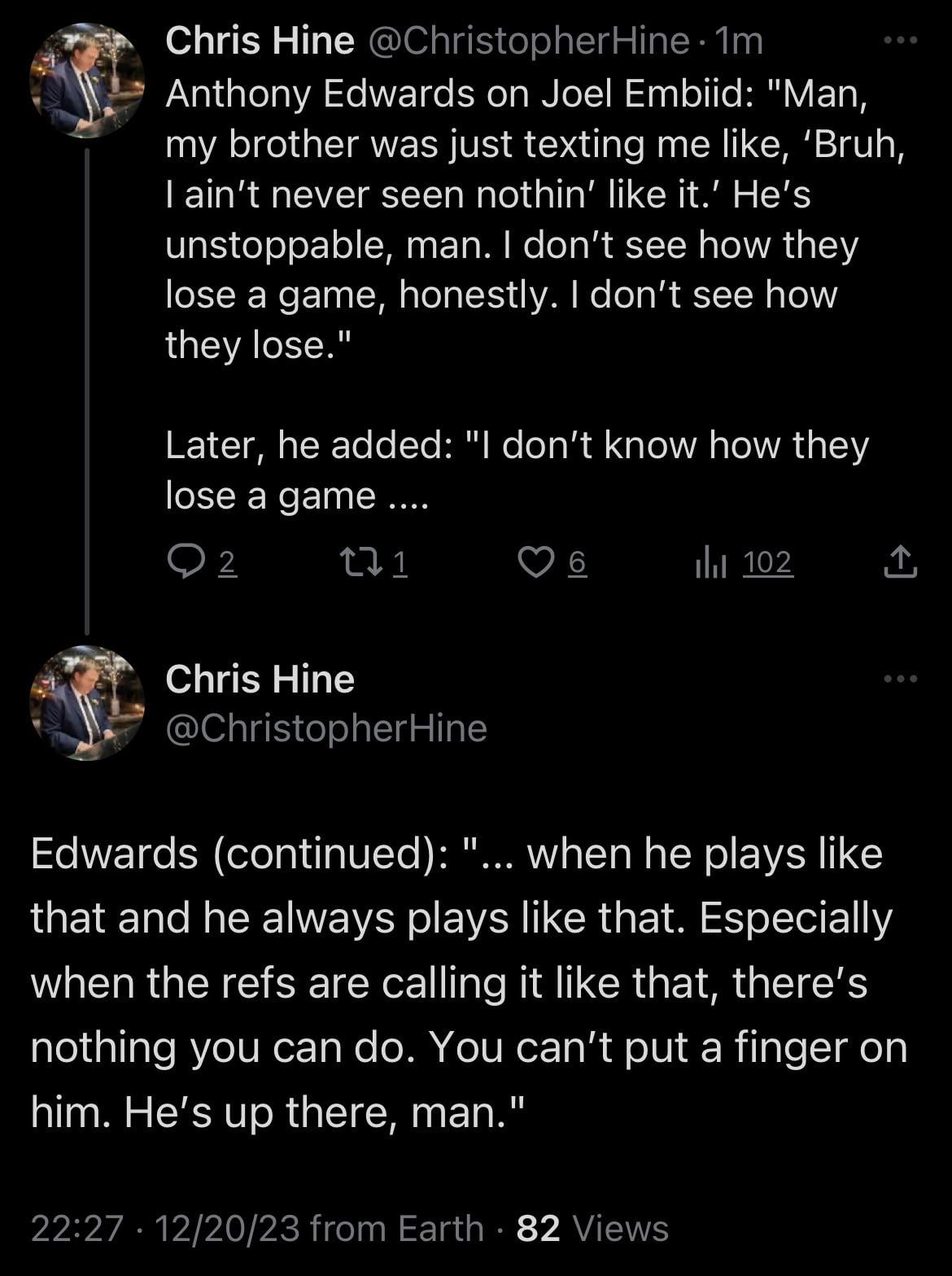The image size is (952, 1276).
Task: Open the 82 Views count
Action: (592, 1228)
